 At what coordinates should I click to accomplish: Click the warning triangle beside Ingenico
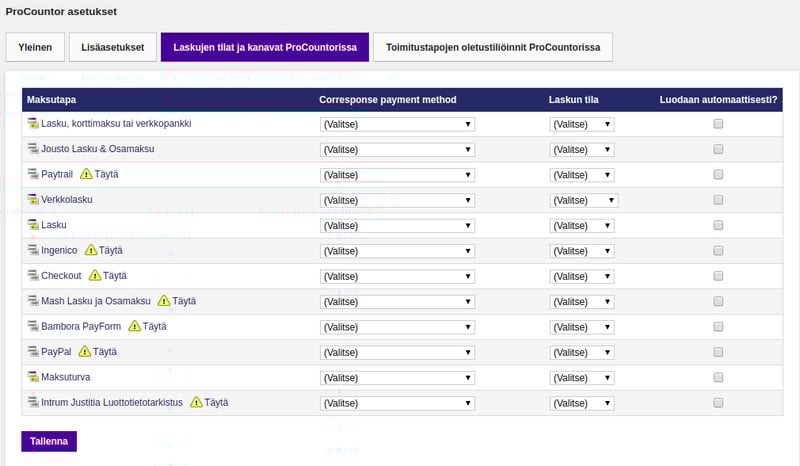pyautogui.click(x=91, y=250)
